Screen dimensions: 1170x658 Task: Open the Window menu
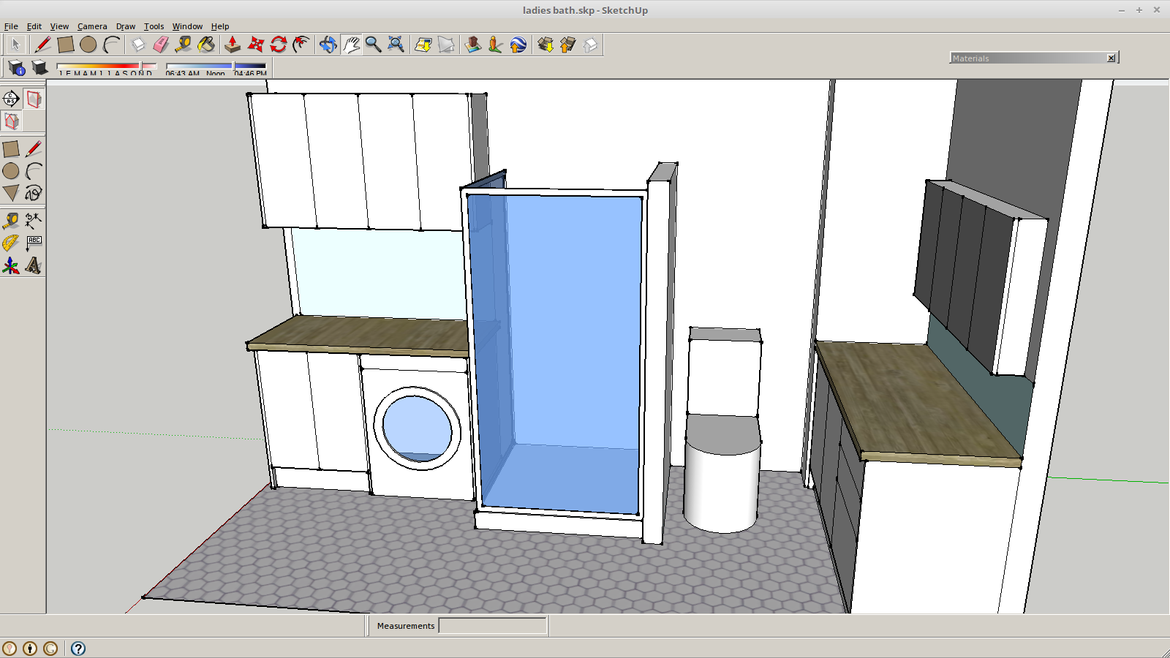tap(187, 26)
